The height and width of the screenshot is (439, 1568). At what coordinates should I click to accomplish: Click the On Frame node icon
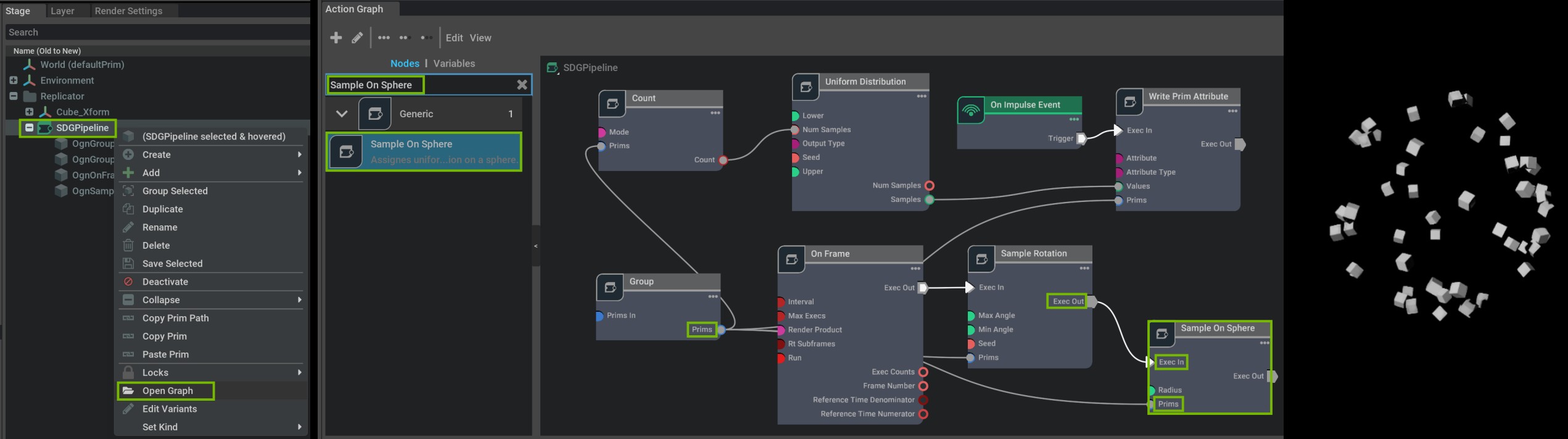coord(791,259)
